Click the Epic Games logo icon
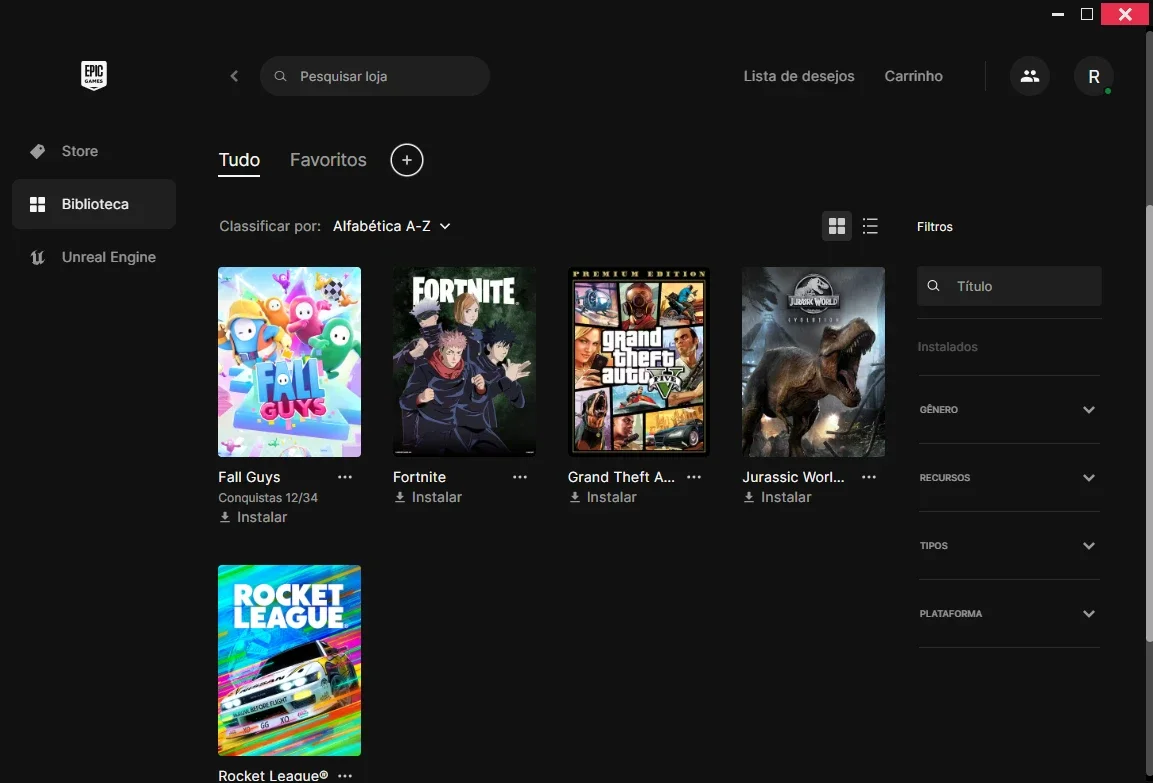 click(x=93, y=76)
